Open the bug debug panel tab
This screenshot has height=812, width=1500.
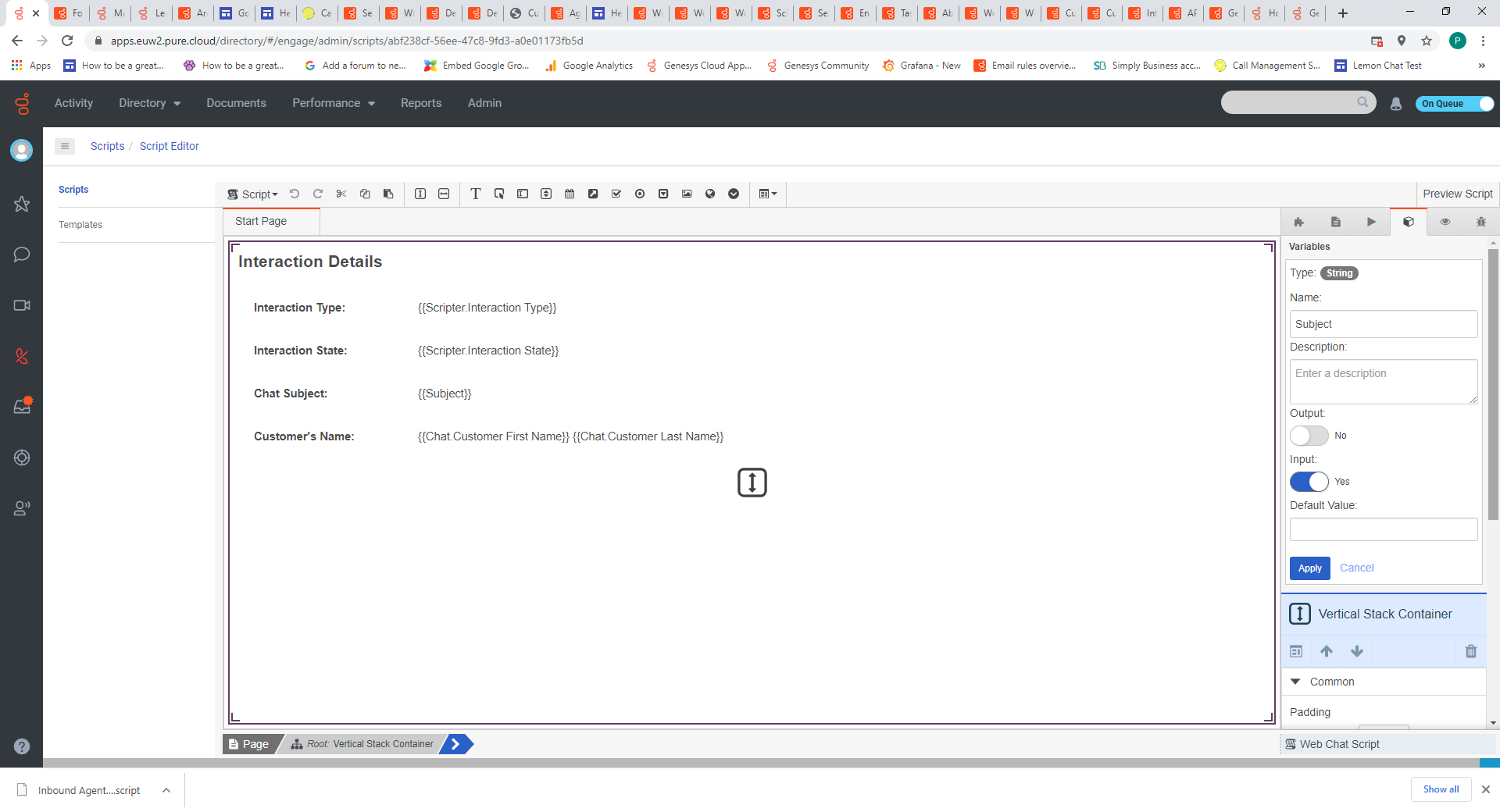coord(1481,222)
